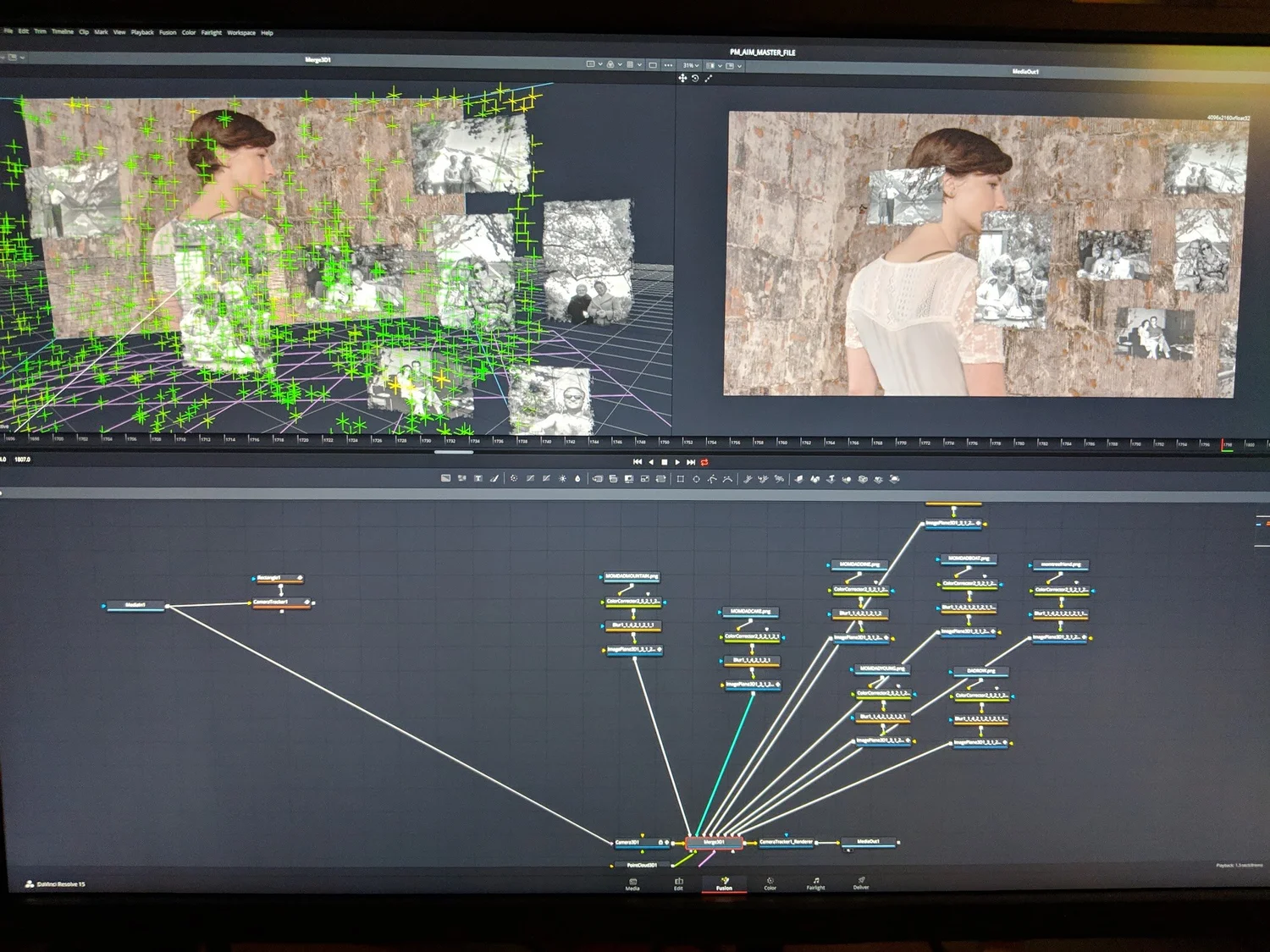This screenshot has width=1270, height=952.
Task: Open the Fusion menu in the menu bar
Action: [x=168, y=32]
